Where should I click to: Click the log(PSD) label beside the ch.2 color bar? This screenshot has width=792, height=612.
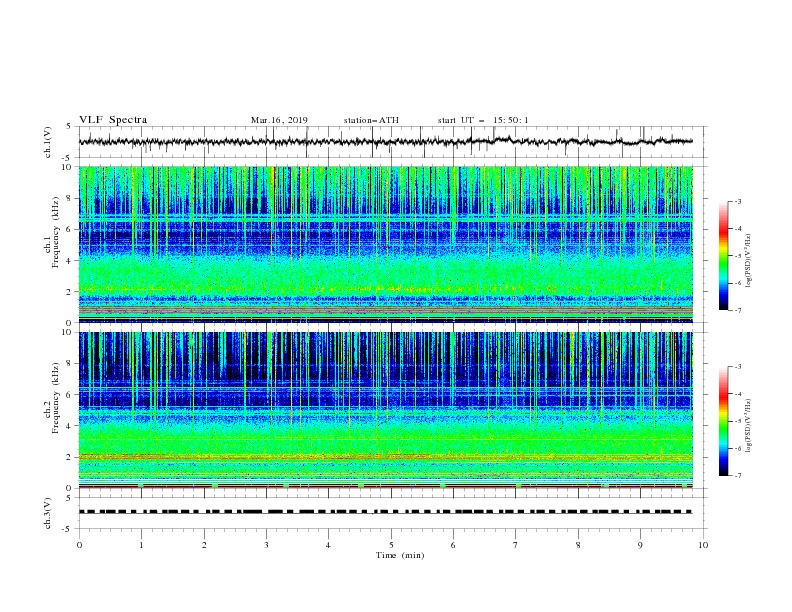coord(748,426)
